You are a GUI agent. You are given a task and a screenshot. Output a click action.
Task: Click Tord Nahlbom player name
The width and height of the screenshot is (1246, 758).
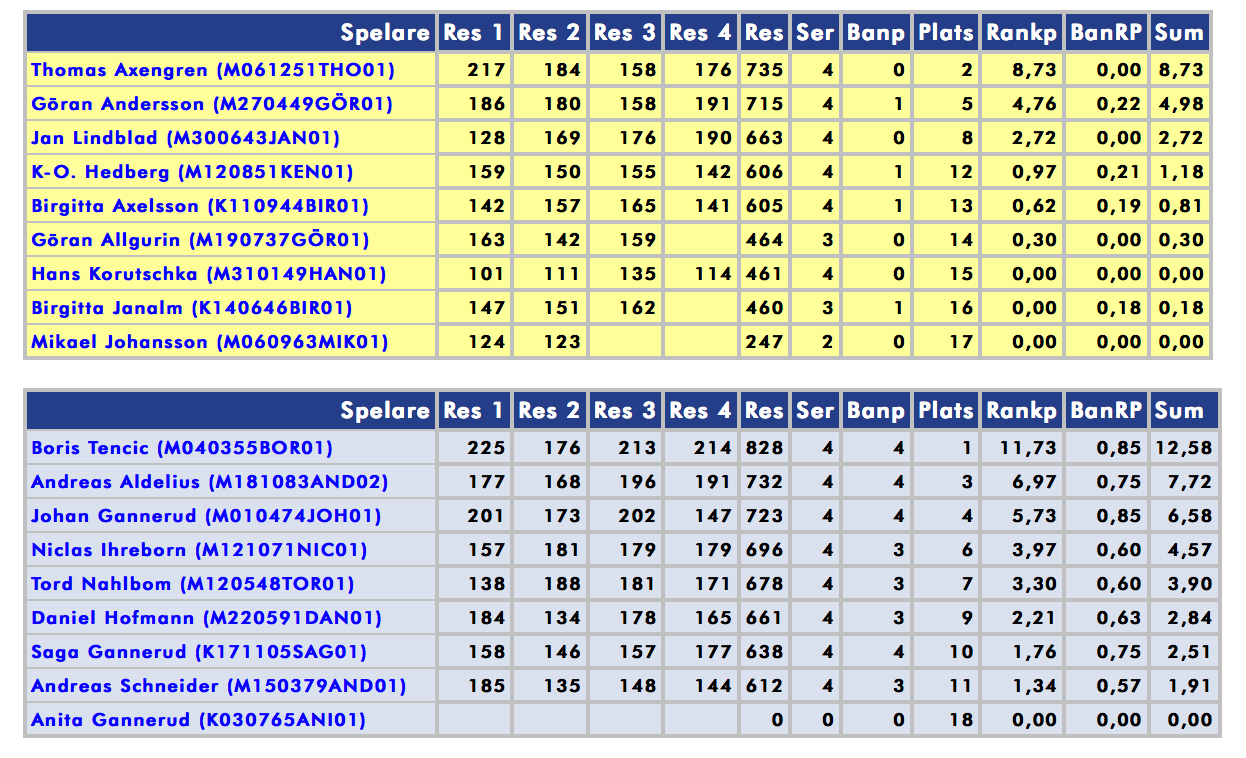point(193,584)
